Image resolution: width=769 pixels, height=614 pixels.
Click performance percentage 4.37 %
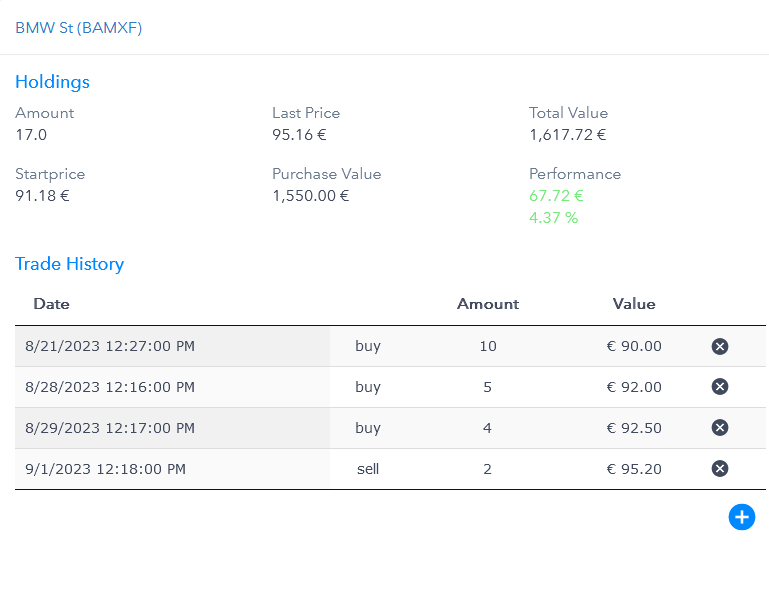554,217
